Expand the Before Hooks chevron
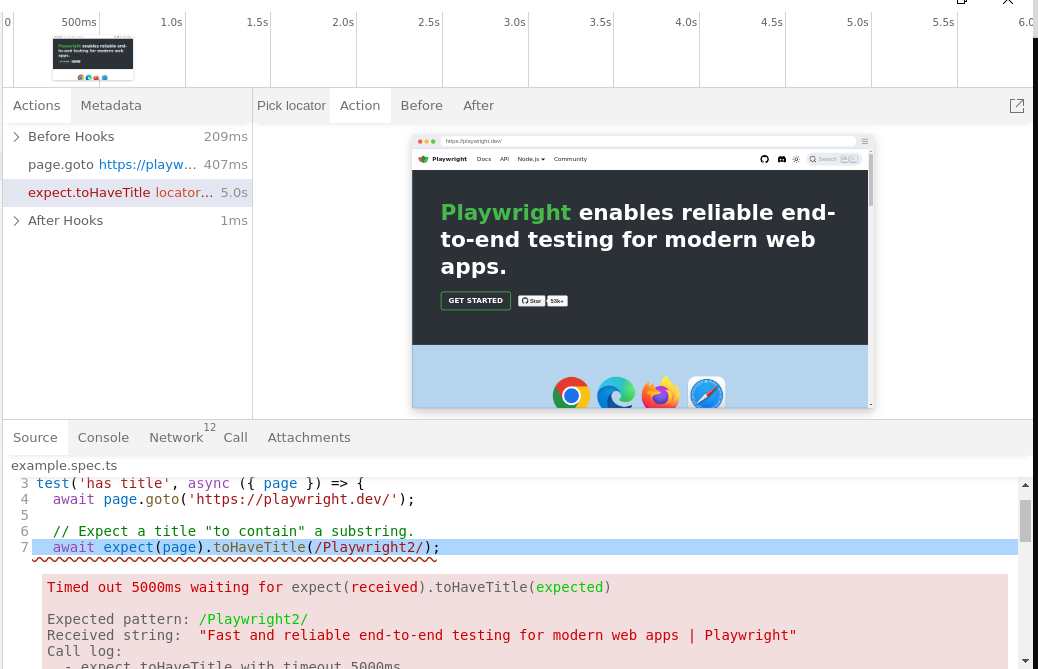 click(17, 137)
